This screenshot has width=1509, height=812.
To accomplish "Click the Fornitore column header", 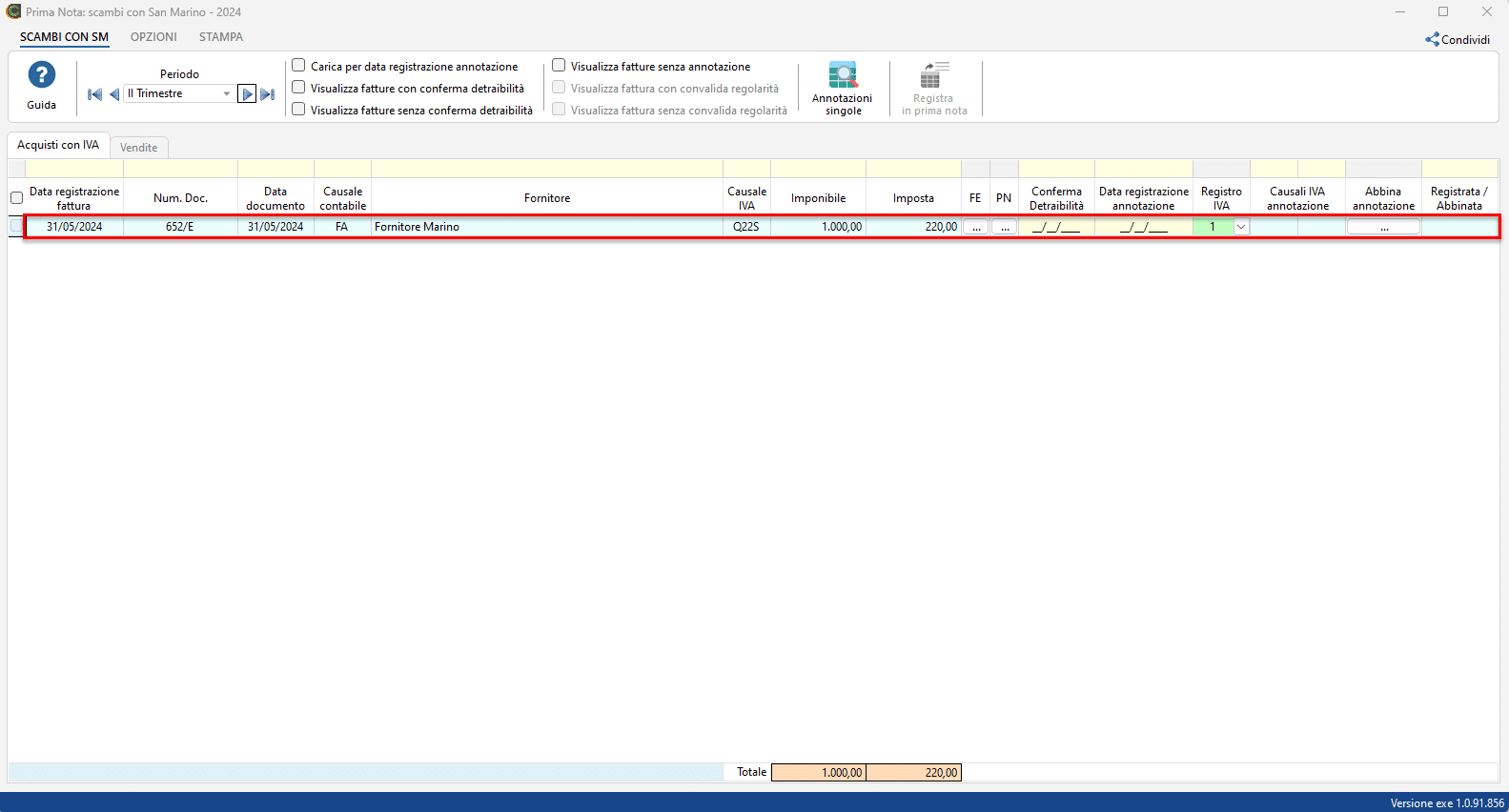I will [x=547, y=198].
